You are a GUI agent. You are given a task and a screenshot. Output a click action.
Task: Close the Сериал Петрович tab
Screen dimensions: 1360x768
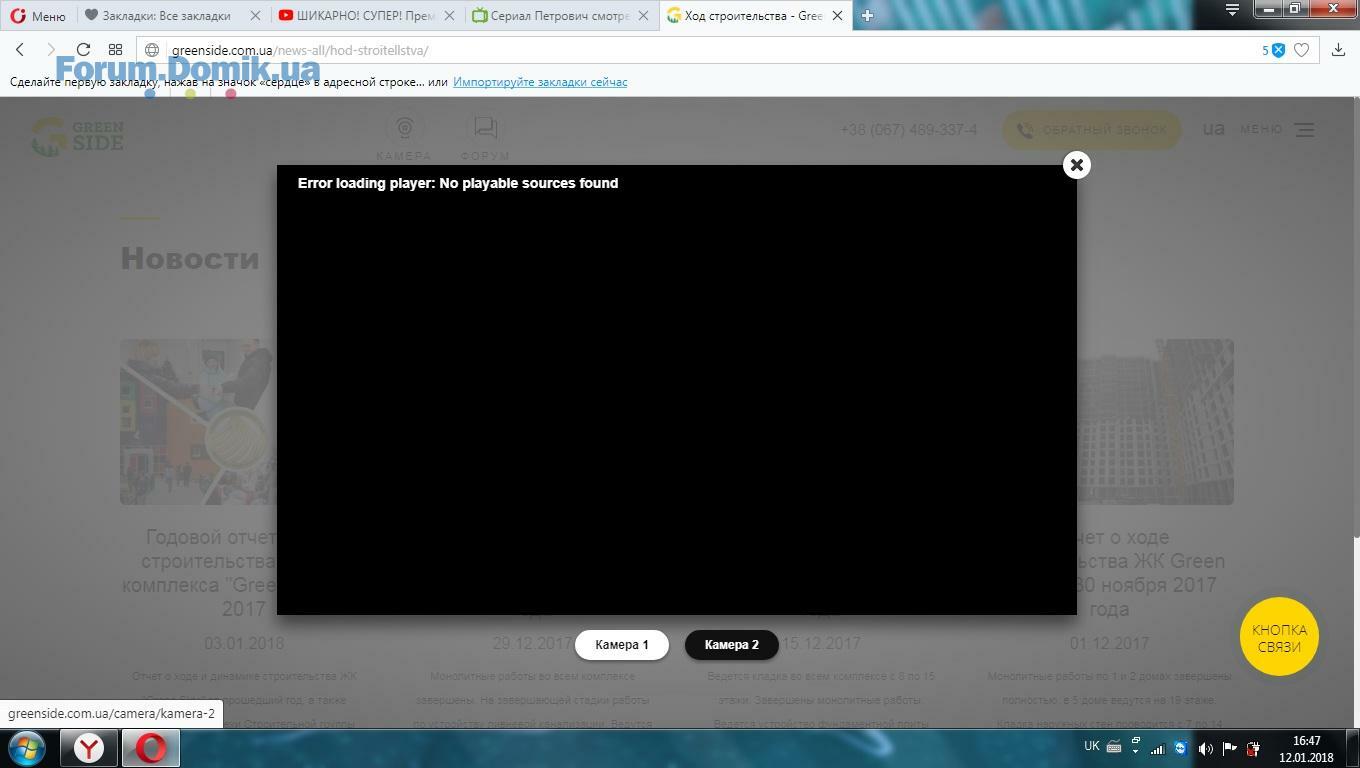pyautogui.click(x=643, y=16)
